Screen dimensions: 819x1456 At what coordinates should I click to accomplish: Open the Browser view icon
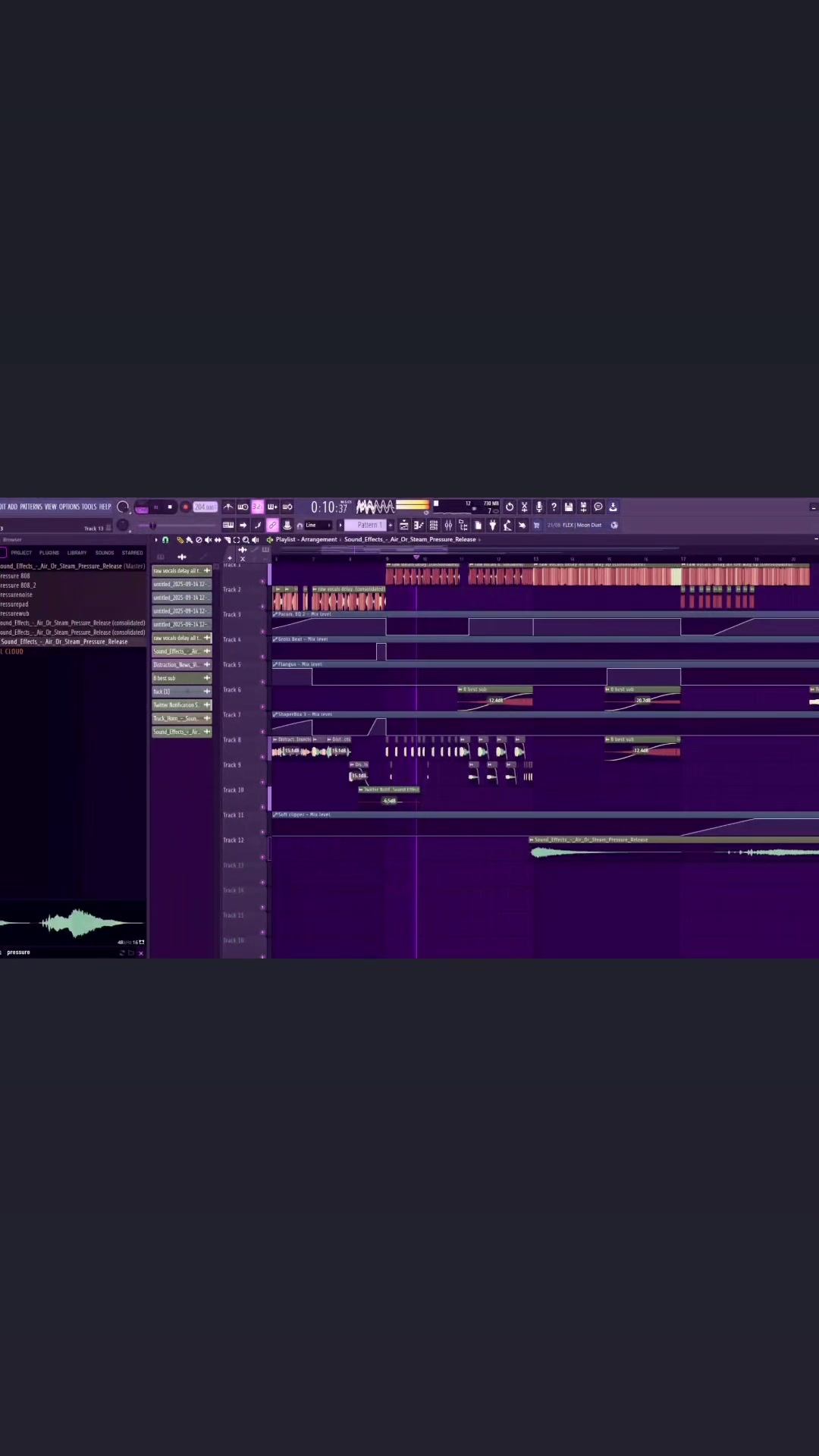point(463,525)
